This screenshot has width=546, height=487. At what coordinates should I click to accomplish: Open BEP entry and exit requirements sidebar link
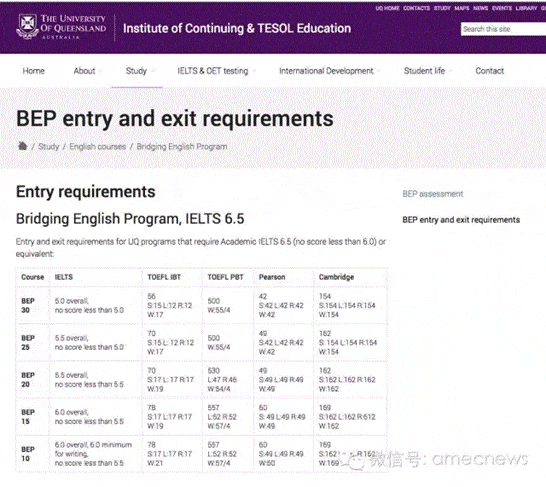click(x=461, y=220)
